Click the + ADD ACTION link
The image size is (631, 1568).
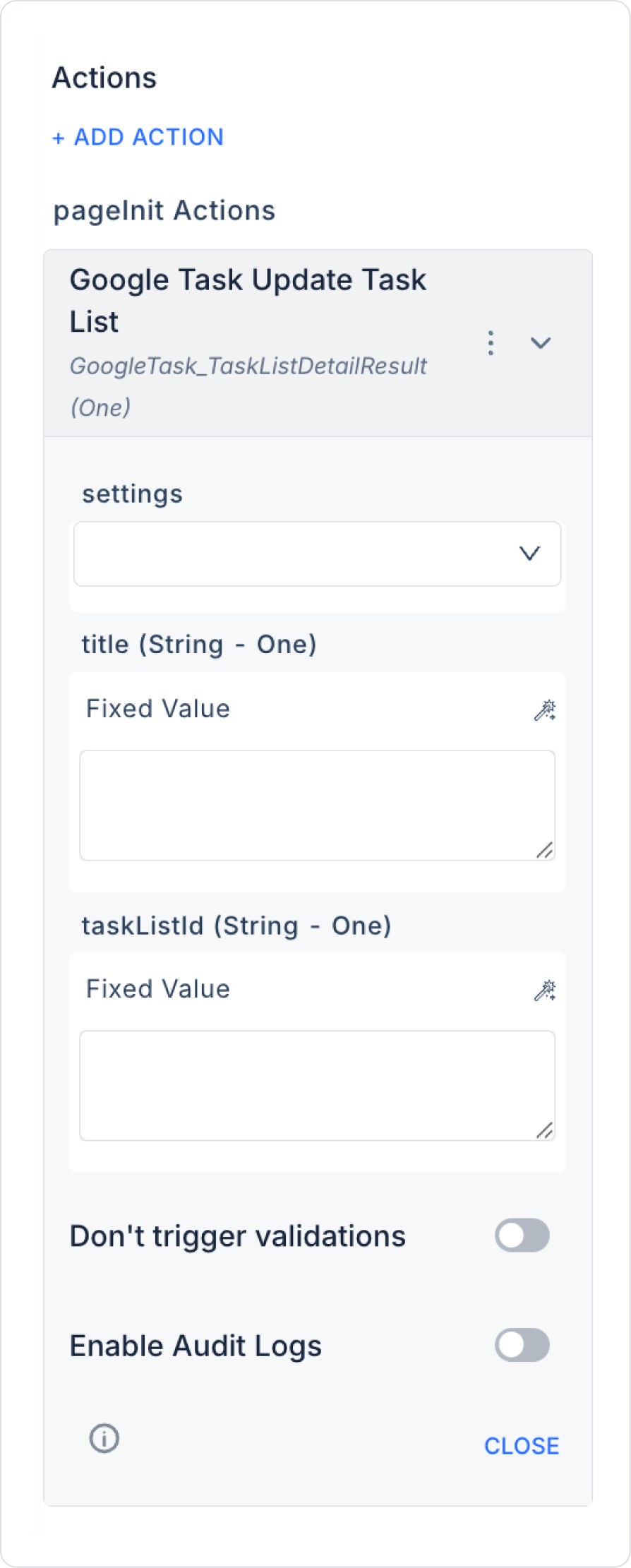[x=138, y=137]
